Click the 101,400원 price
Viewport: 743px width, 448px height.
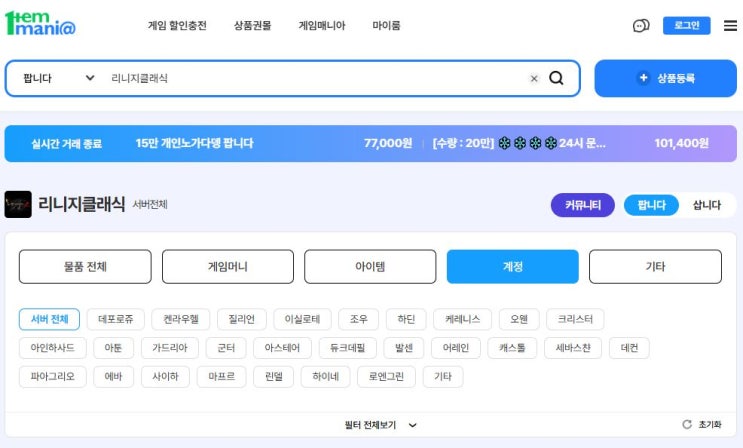pos(681,143)
